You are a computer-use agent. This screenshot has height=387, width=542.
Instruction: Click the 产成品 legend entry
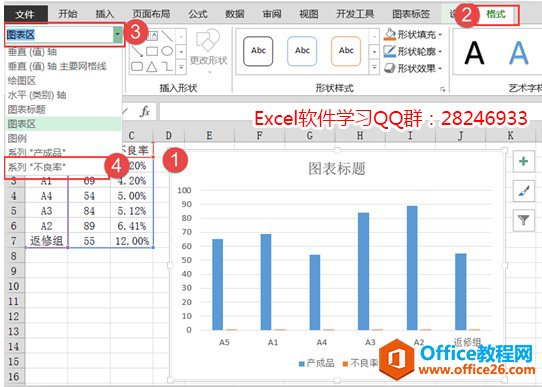click(316, 363)
